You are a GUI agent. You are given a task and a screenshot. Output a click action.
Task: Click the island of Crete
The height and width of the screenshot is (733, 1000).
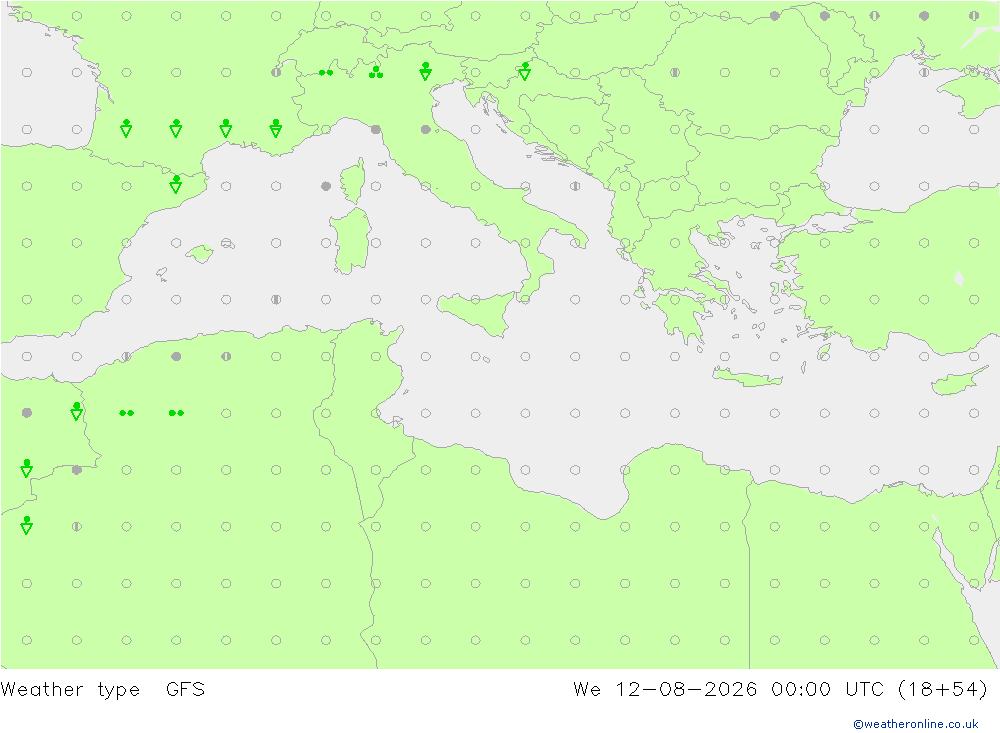[x=747, y=378]
